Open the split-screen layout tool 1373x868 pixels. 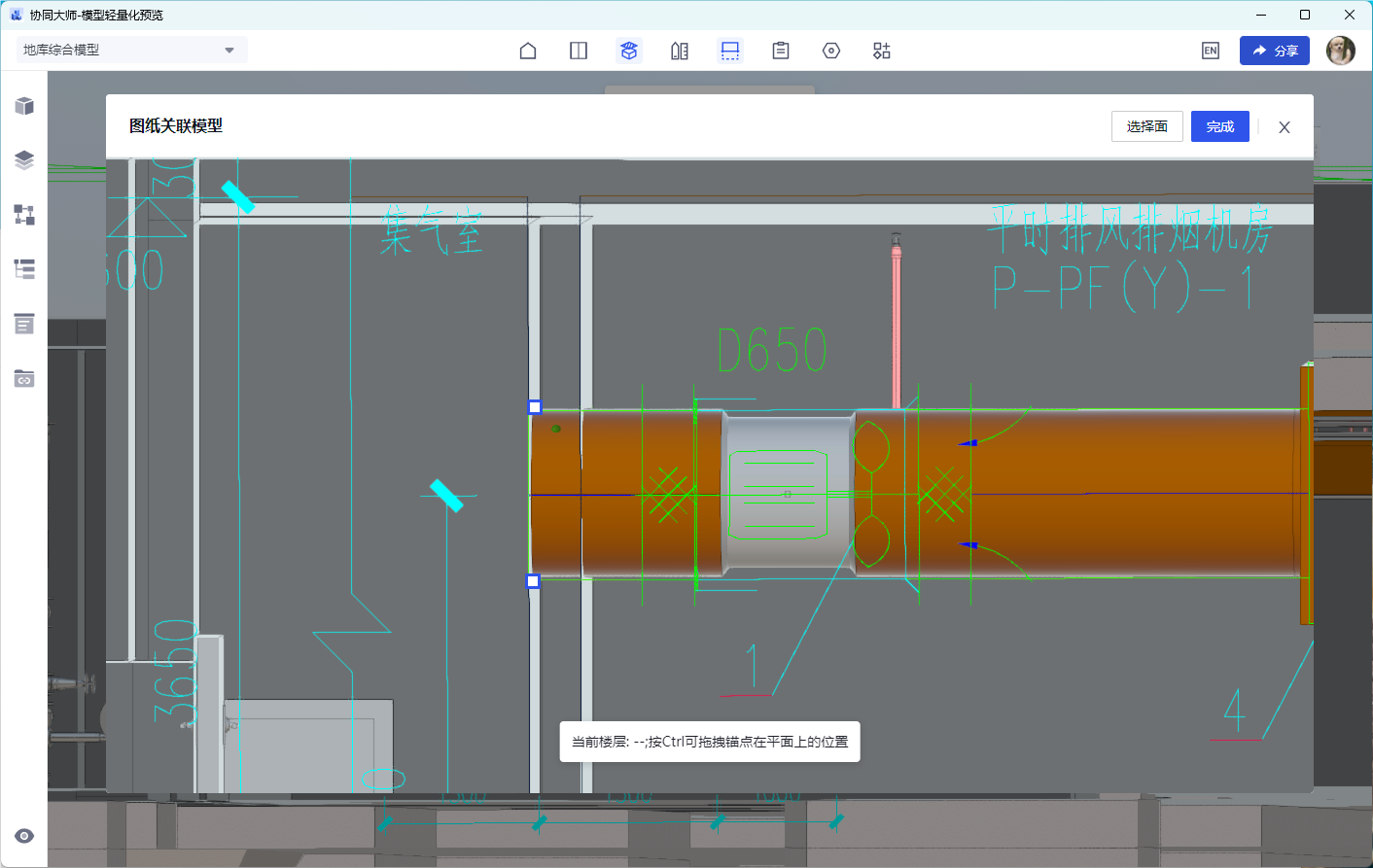tap(579, 51)
